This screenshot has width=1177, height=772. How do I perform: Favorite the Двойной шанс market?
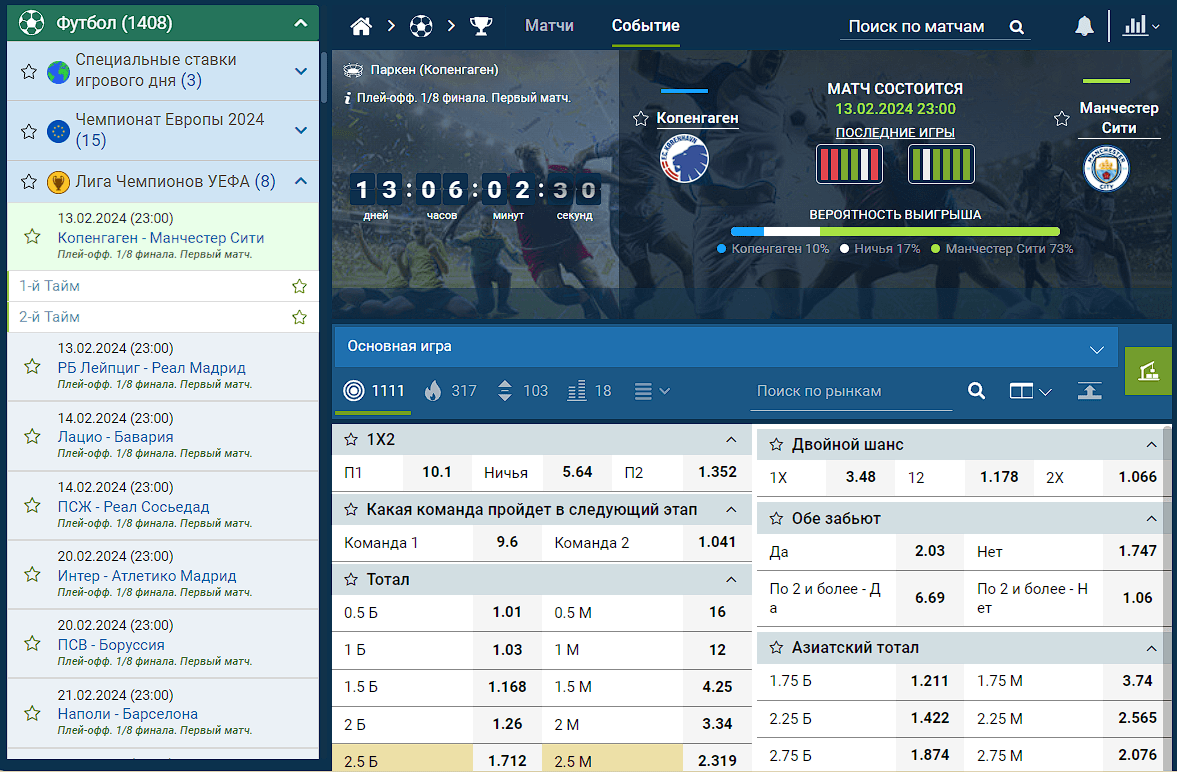pyautogui.click(x=776, y=445)
